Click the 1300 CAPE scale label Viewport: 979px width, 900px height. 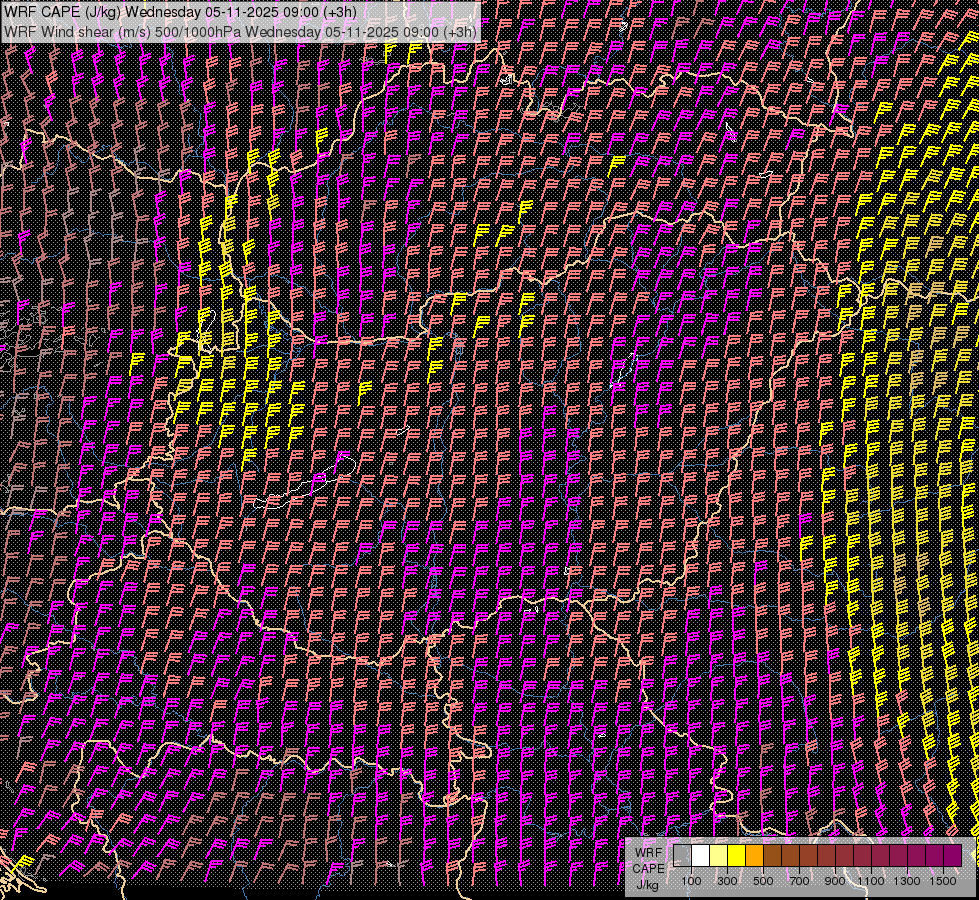907,881
